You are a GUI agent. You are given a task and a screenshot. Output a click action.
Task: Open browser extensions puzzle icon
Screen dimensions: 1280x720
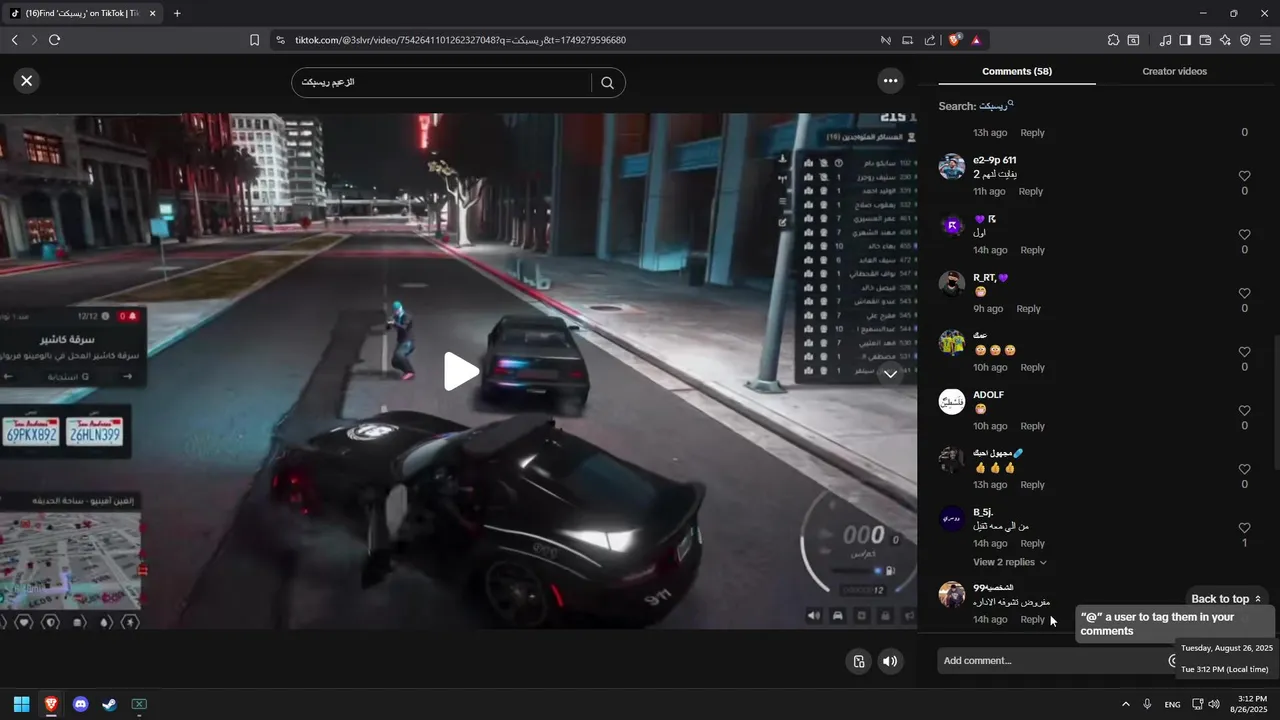(x=1113, y=40)
